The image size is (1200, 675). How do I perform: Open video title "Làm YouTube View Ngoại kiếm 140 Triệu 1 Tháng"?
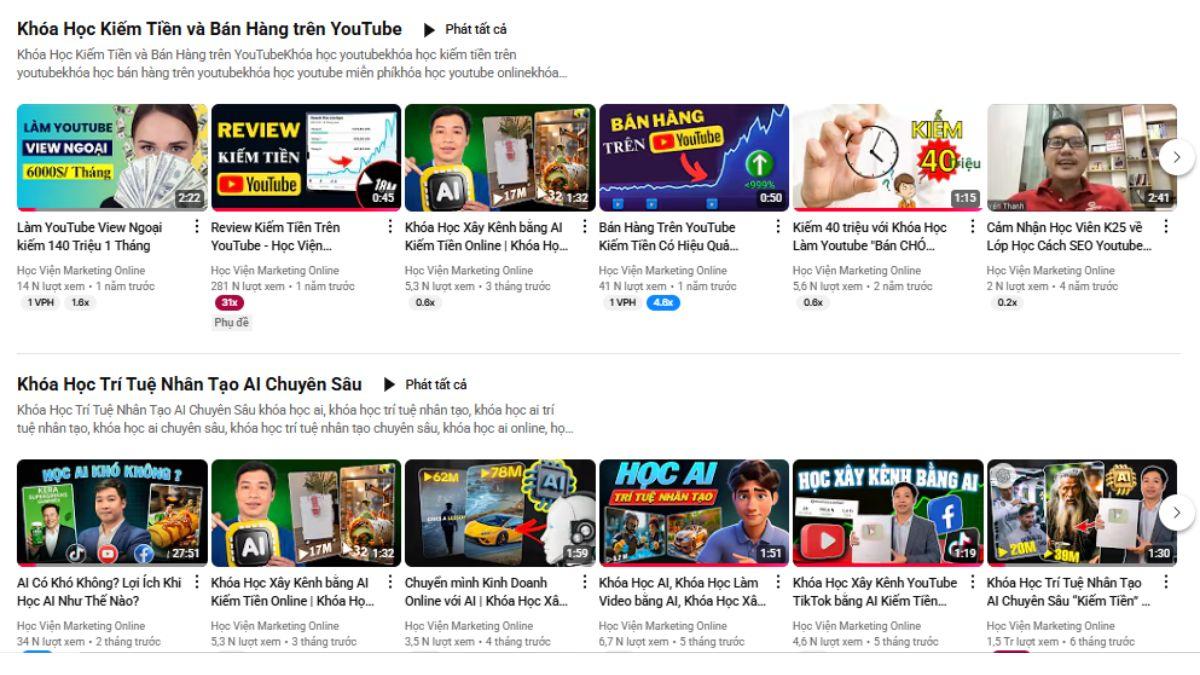[x=90, y=236]
